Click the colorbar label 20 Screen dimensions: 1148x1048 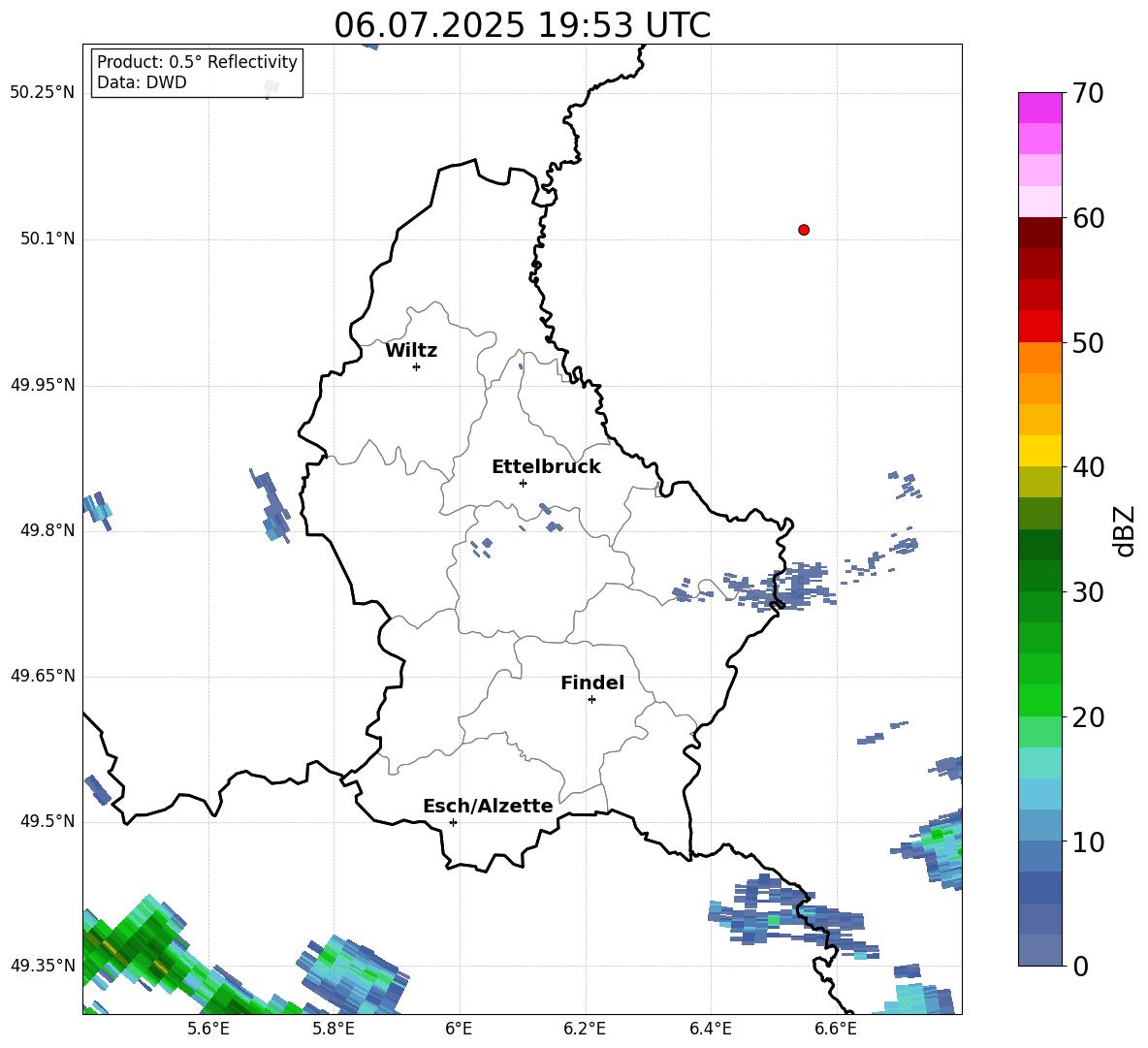(x=1088, y=717)
